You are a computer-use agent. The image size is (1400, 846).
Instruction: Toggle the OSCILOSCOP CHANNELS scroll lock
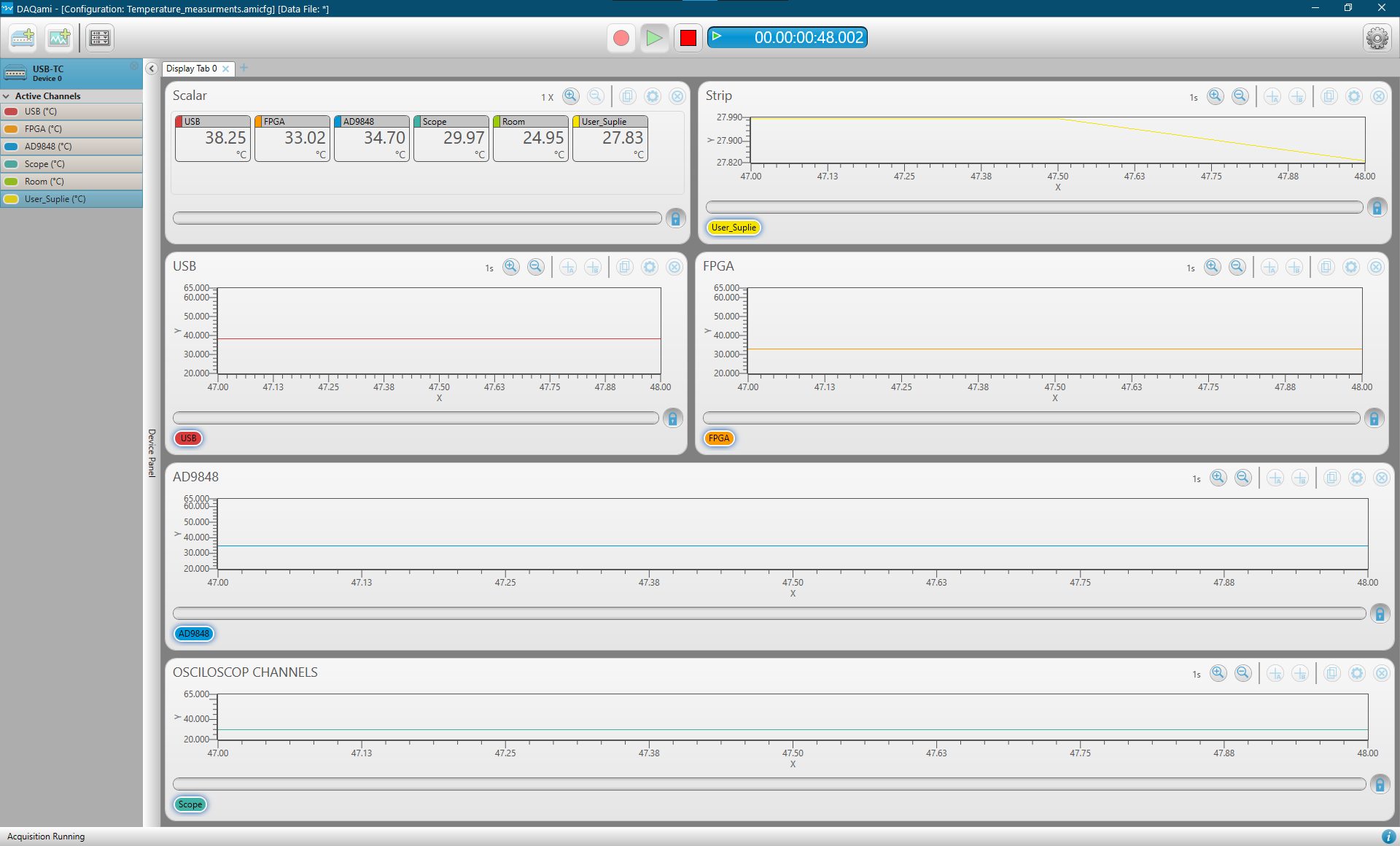point(1380,784)
